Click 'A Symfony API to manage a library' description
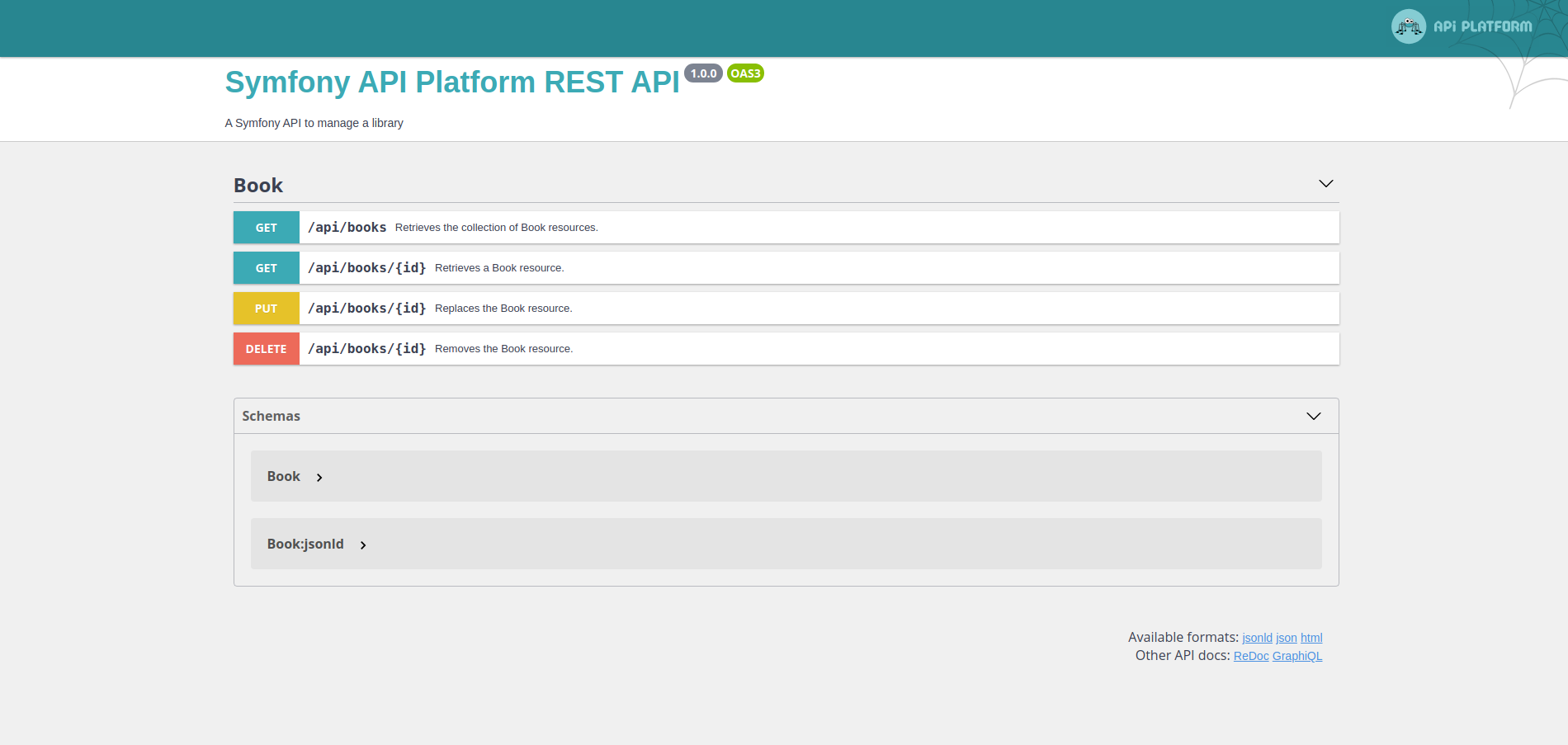The image size is (1568, 745). coord(314,123)
